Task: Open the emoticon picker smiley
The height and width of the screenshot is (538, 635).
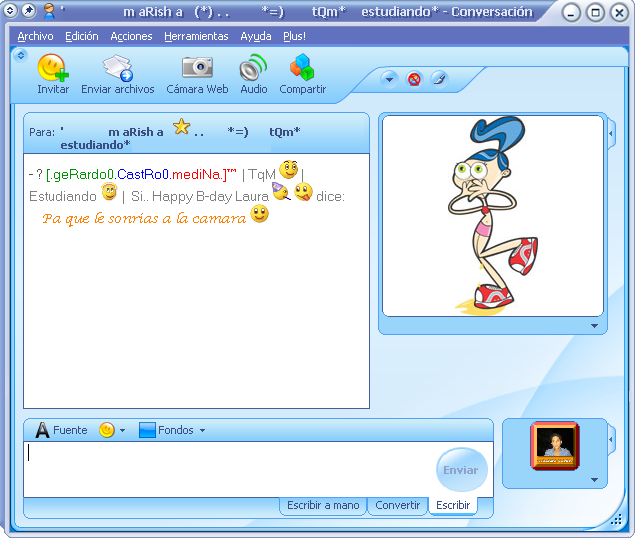Action: (x=107, y=430)
